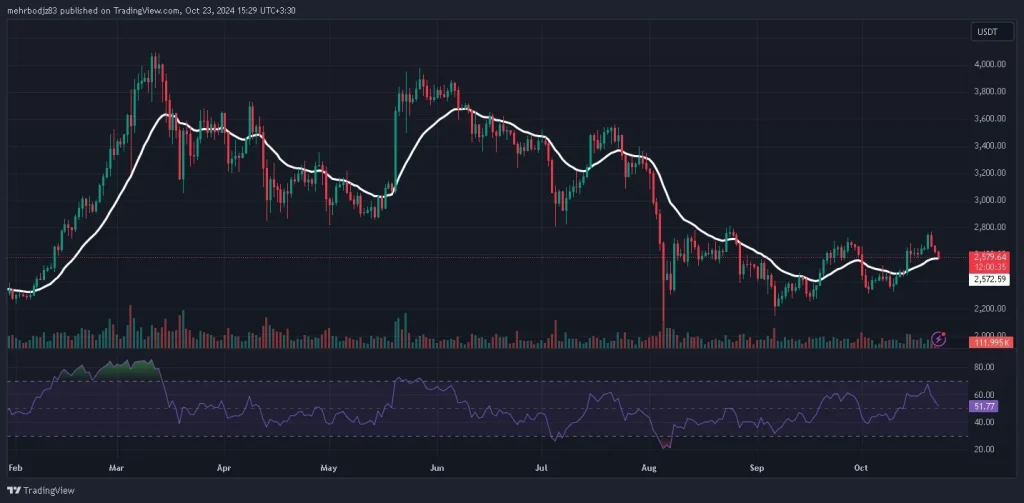The width and height of the screenshot is (1024, 503).
Task: Click the red volume label 111.995K
Action: pyautogui.click(x=988, y=343)
